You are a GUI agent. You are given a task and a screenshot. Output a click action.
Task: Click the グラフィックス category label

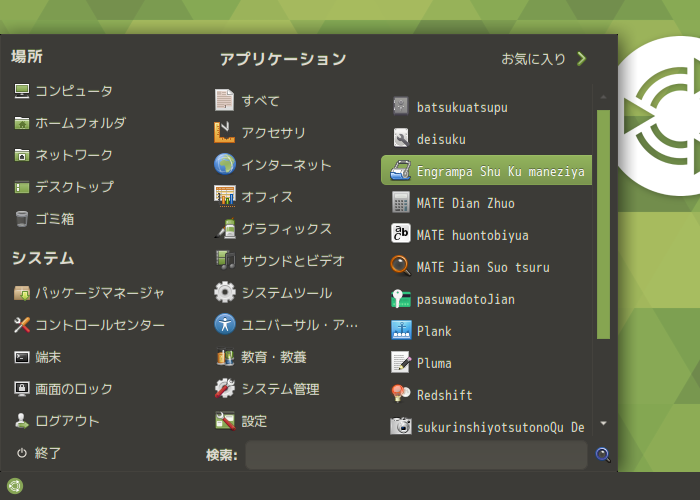click(x=287, y=229)
